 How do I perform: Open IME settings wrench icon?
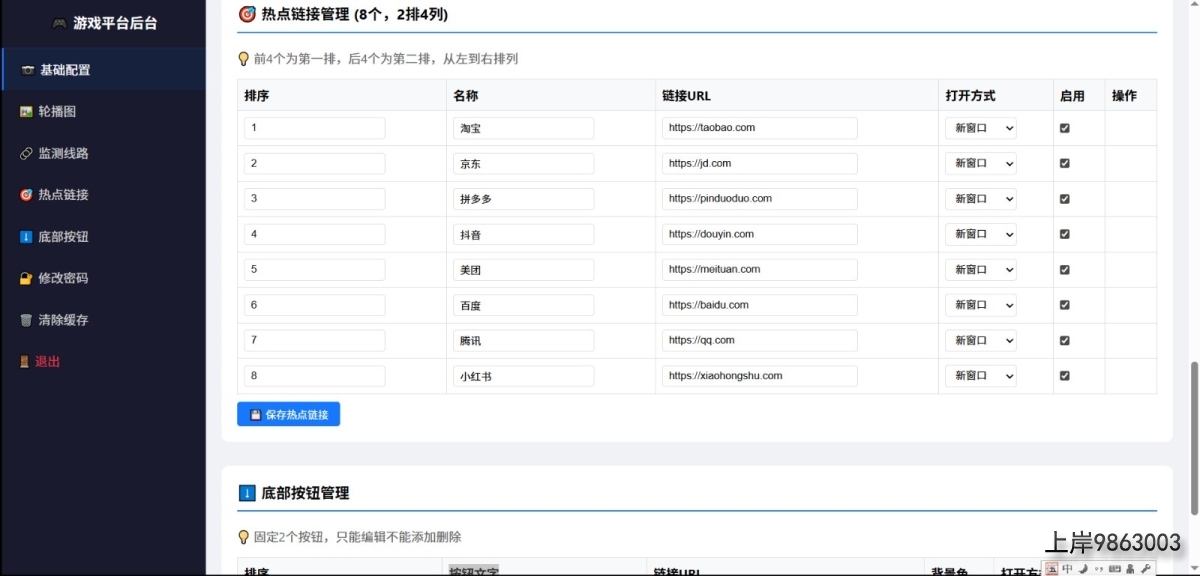1145,568
